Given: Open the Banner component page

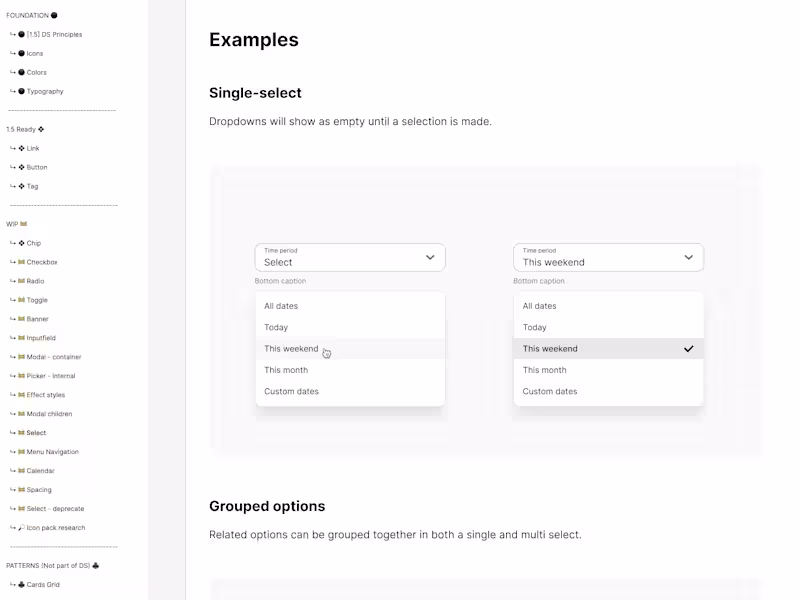Looking at the screenshot, I should point(39,319).
